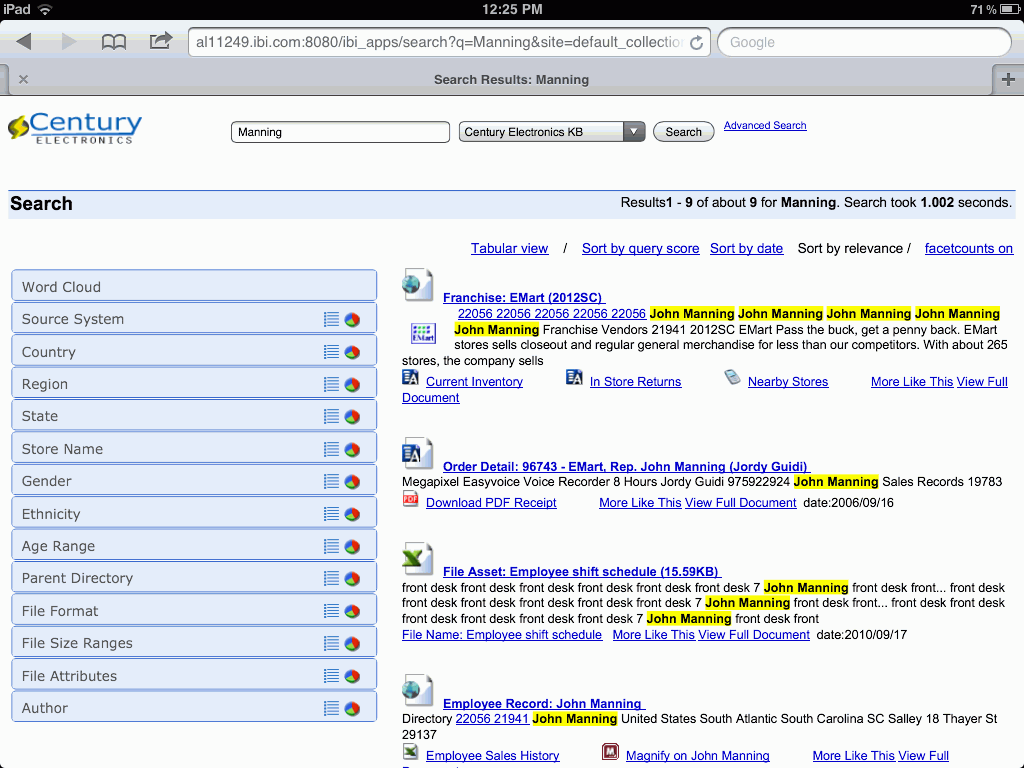
Task: Expand the Source System facet
Action: pyautogui.click(x=194, y=319)
